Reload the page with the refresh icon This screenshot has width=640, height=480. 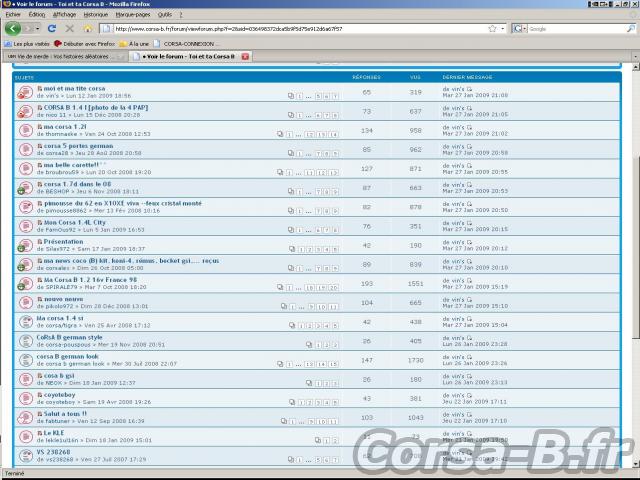tap(52, 29)
